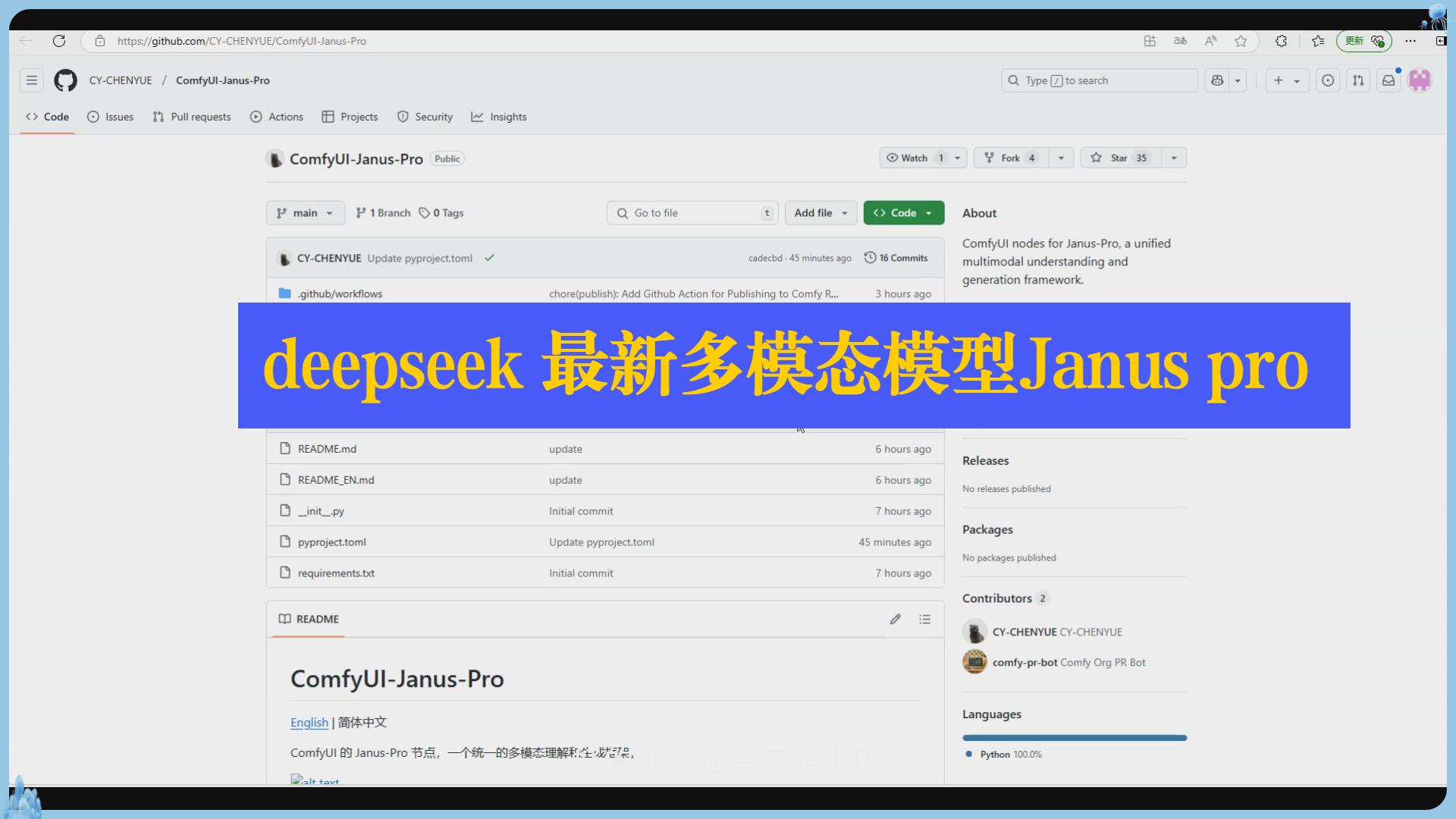This screenshot has height=819, width=1456.
Task: Open the Releases sidebar heading link
Action: [x=986, y=461]
